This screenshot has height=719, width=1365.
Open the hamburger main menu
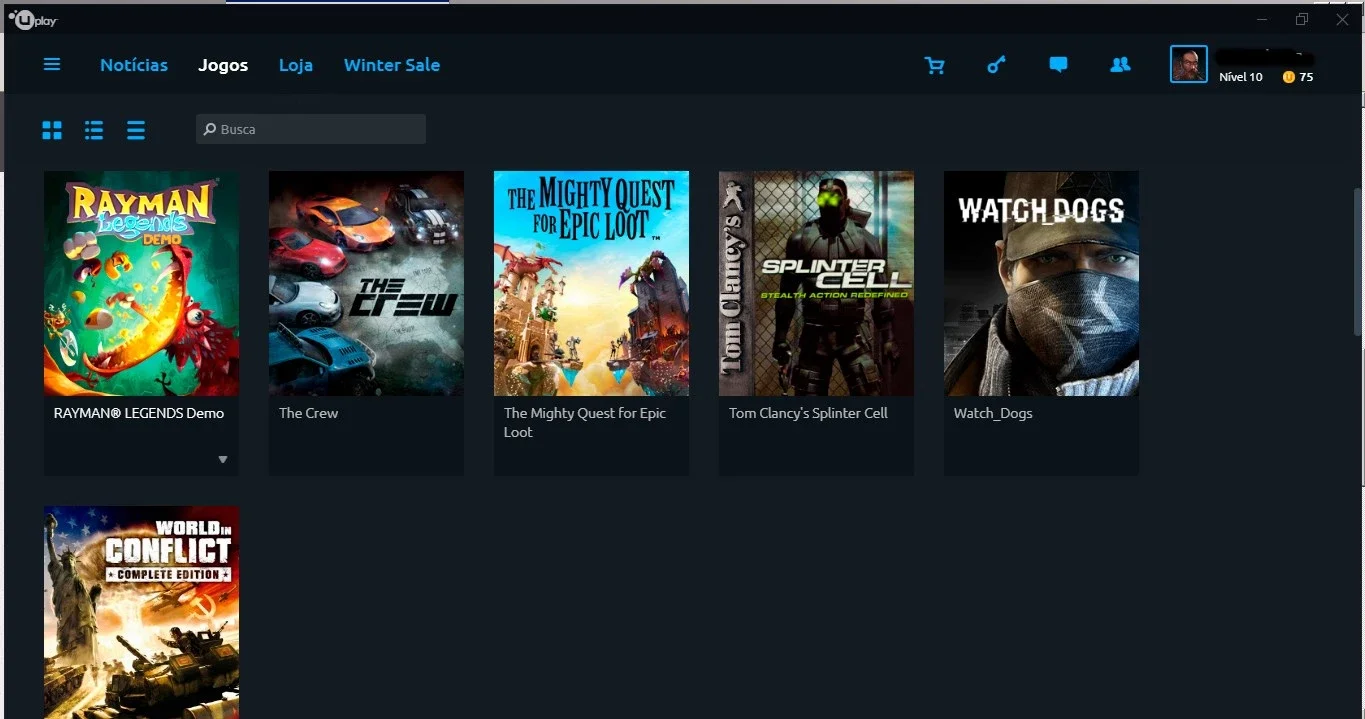click(x=52, y=64)
